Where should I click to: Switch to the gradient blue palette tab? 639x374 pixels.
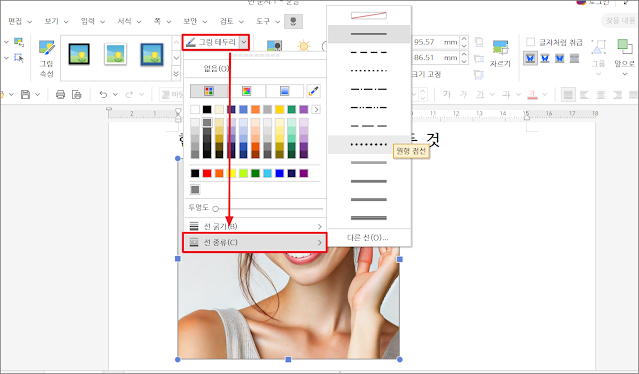click(284, 91)
